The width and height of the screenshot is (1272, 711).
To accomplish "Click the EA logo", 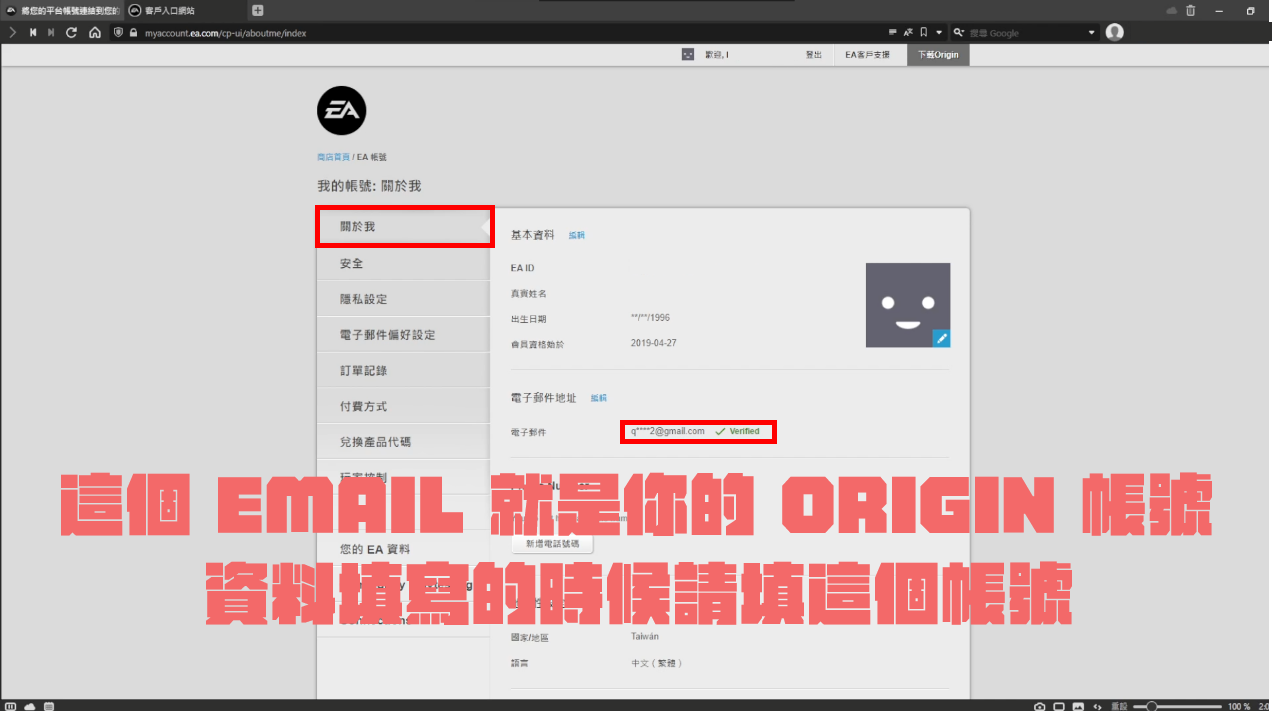I will click(x=342, y=111).
